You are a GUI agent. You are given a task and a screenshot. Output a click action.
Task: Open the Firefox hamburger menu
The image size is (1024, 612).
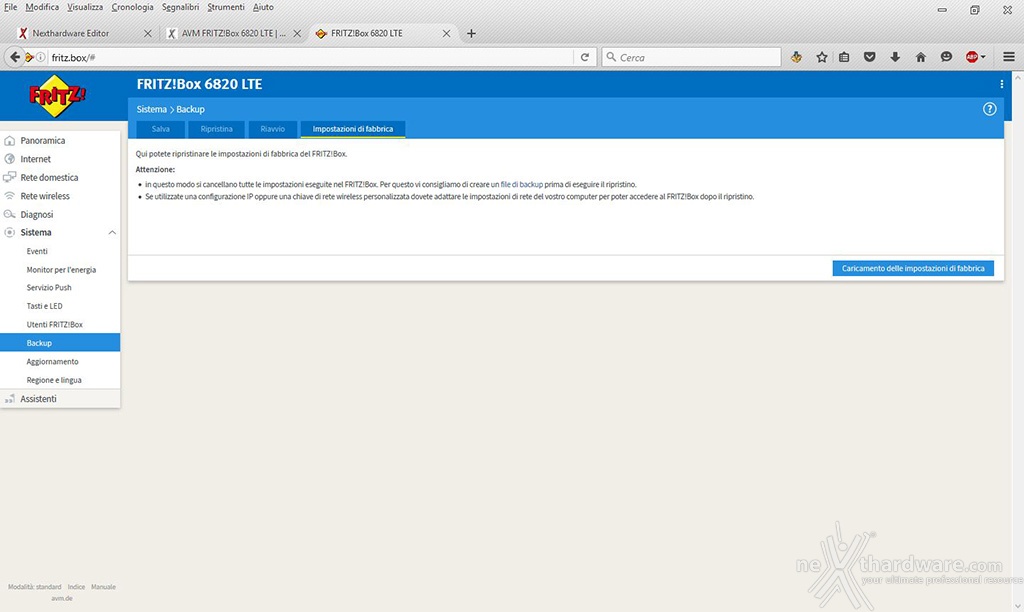tap(1008, 57)
